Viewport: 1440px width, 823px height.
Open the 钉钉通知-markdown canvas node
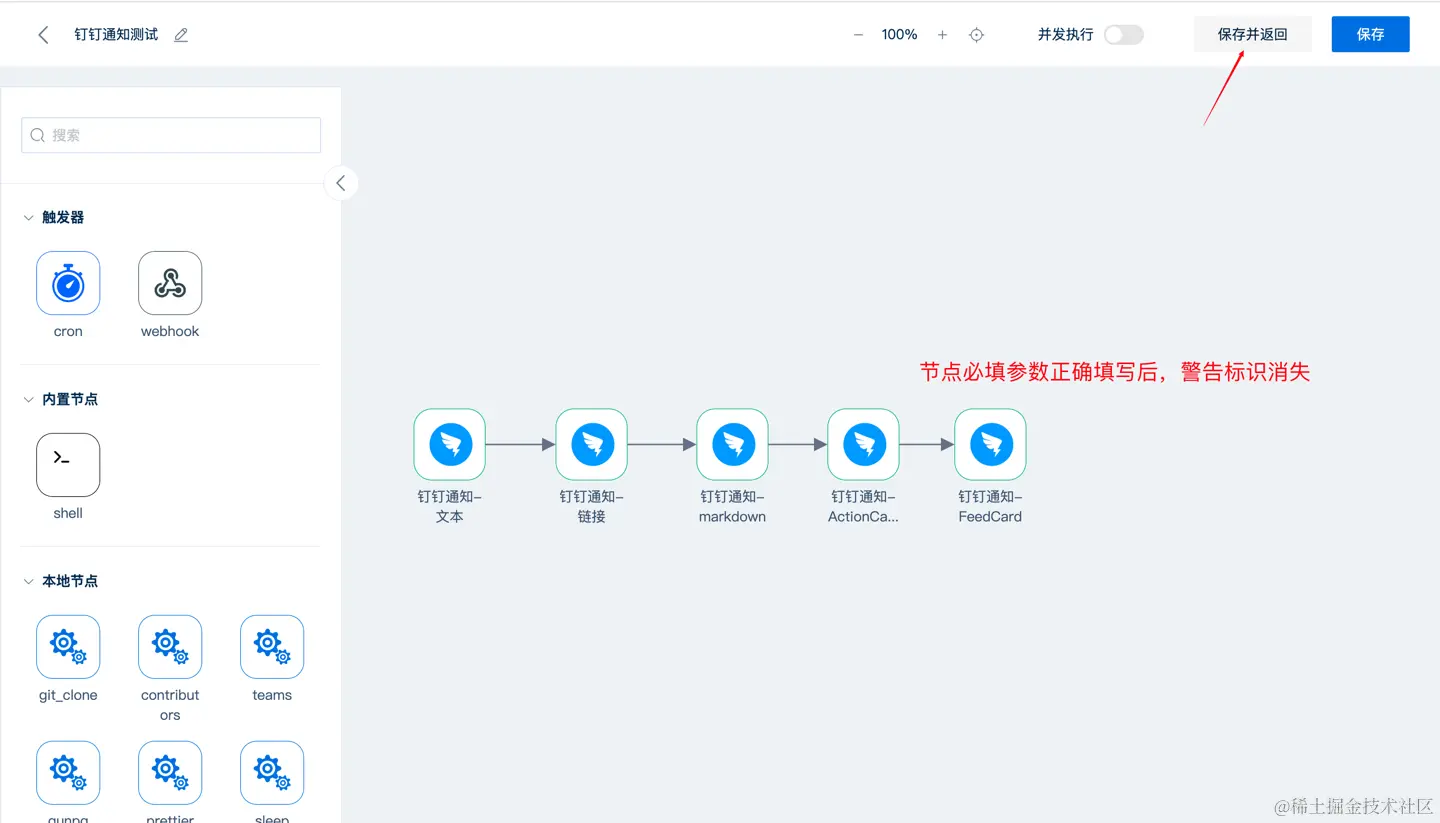click(x=733, y=444)
